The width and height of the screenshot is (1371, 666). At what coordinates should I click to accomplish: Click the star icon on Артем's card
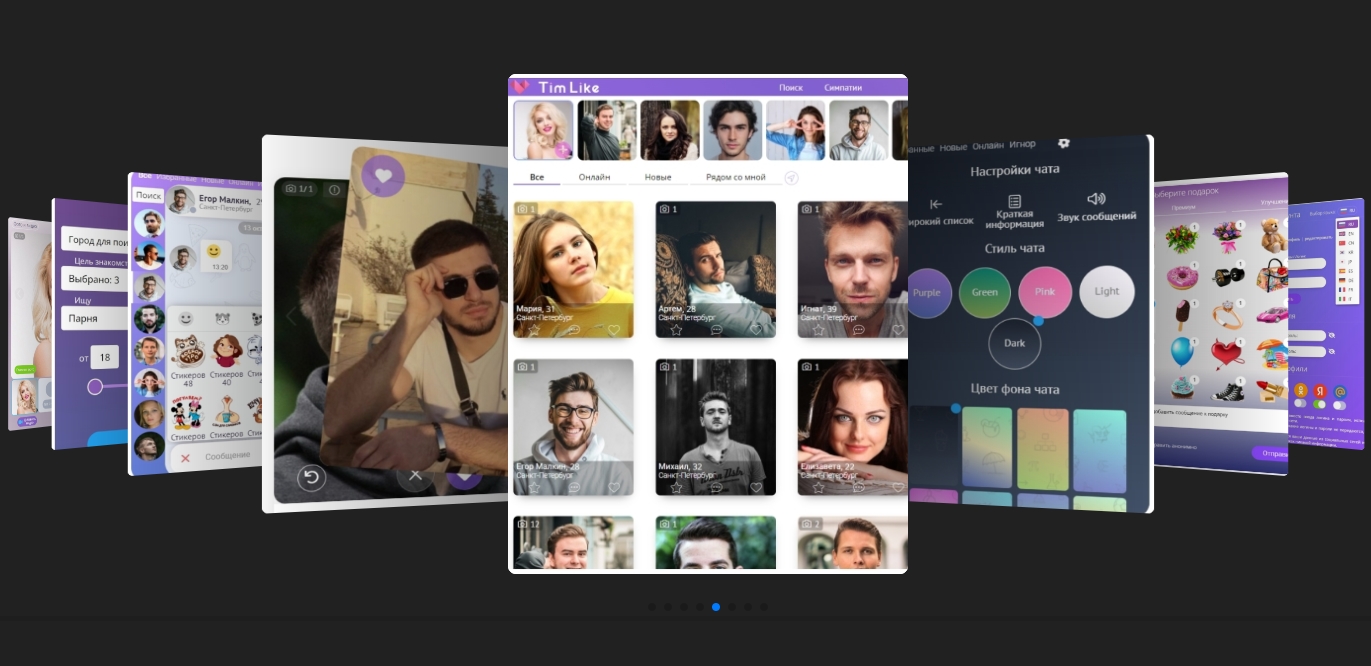click(x=676, y=330)
